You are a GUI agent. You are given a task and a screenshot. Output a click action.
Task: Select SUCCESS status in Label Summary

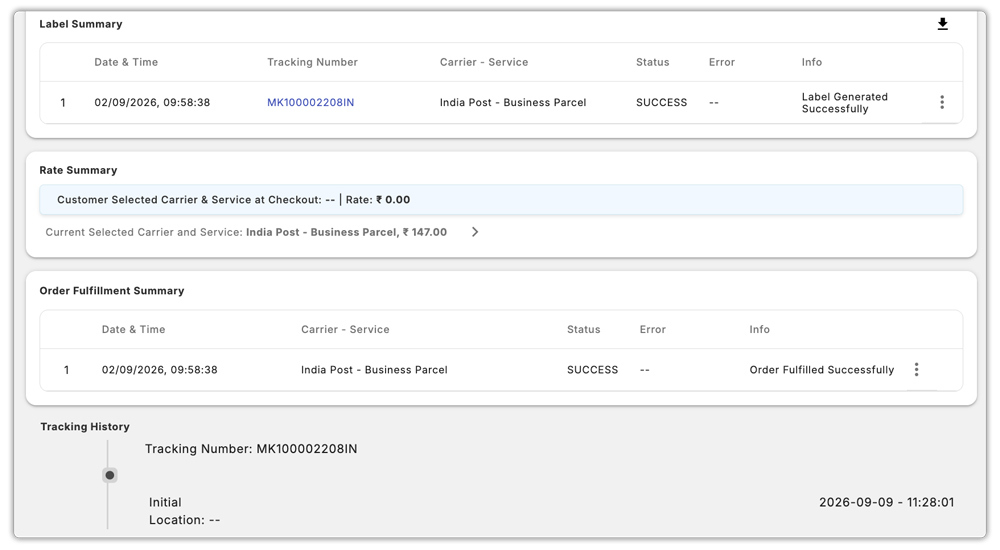tap(661, 103)
